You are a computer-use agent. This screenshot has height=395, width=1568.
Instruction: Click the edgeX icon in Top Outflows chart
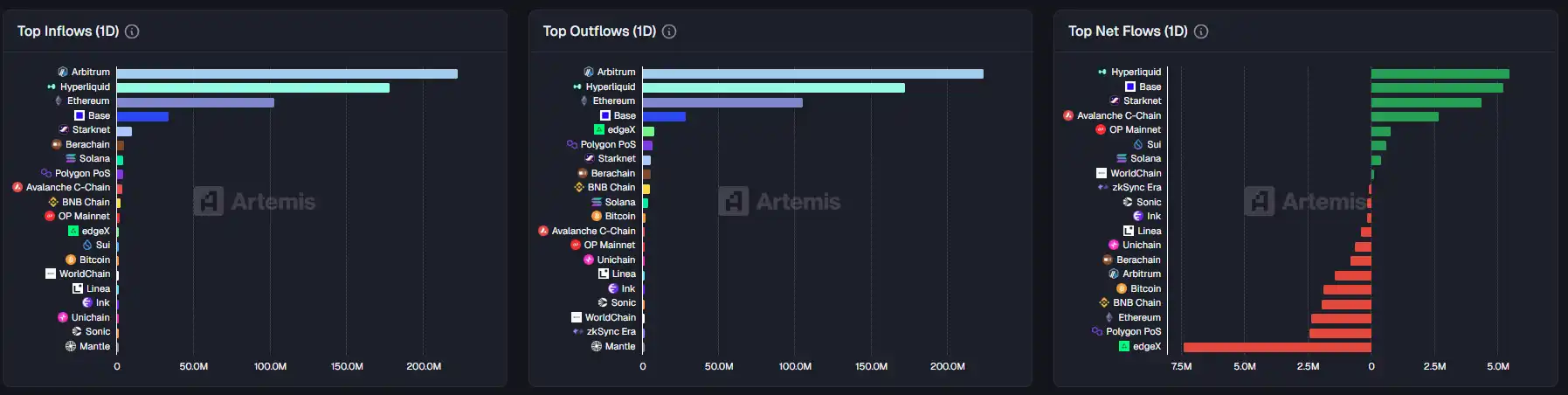[599, 130]
